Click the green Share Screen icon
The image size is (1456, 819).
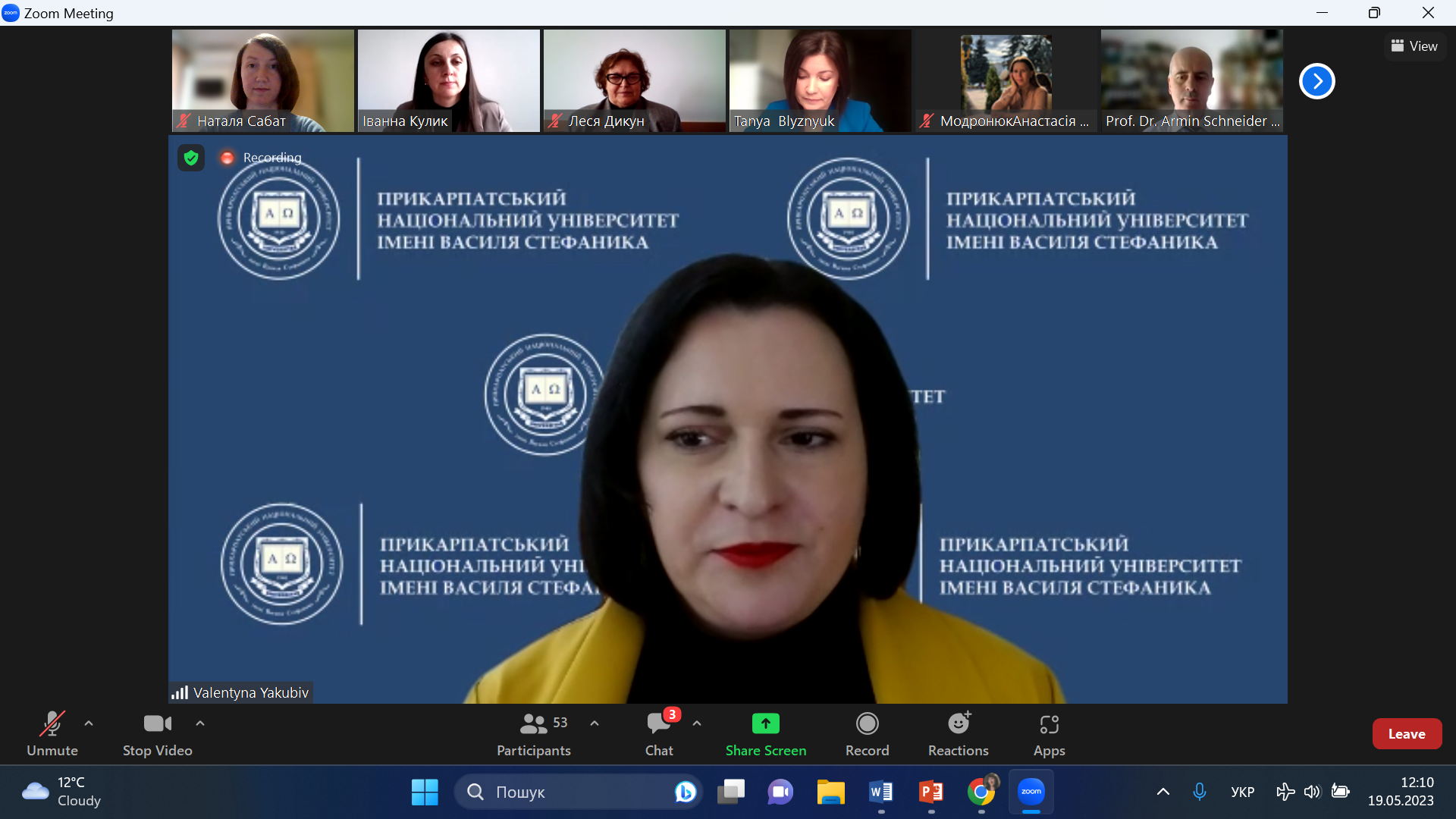(765, 723)
